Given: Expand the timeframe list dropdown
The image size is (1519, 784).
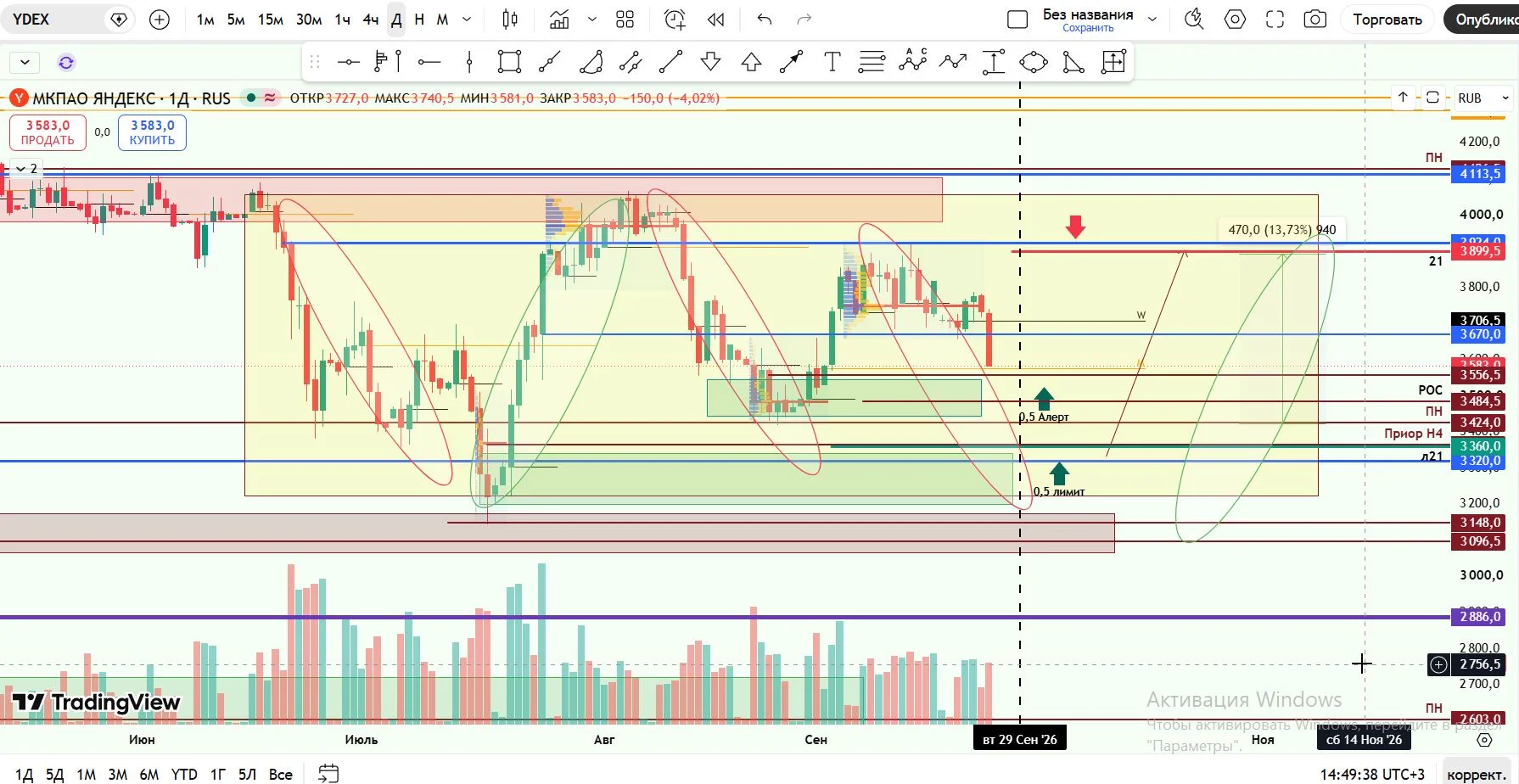Looking at the screenshot, I should [467, 20].
